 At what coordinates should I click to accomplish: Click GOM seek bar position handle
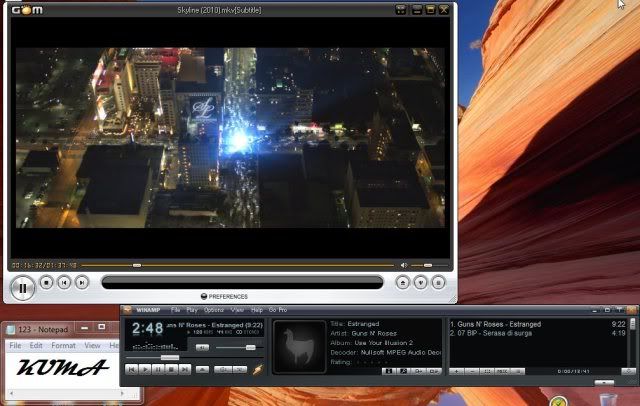pos(137,265)
